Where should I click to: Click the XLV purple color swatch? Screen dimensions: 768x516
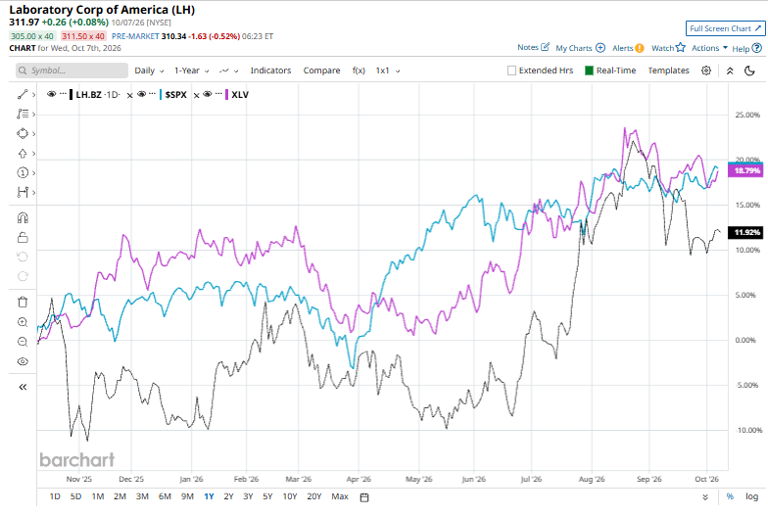[x=226, y=94]
